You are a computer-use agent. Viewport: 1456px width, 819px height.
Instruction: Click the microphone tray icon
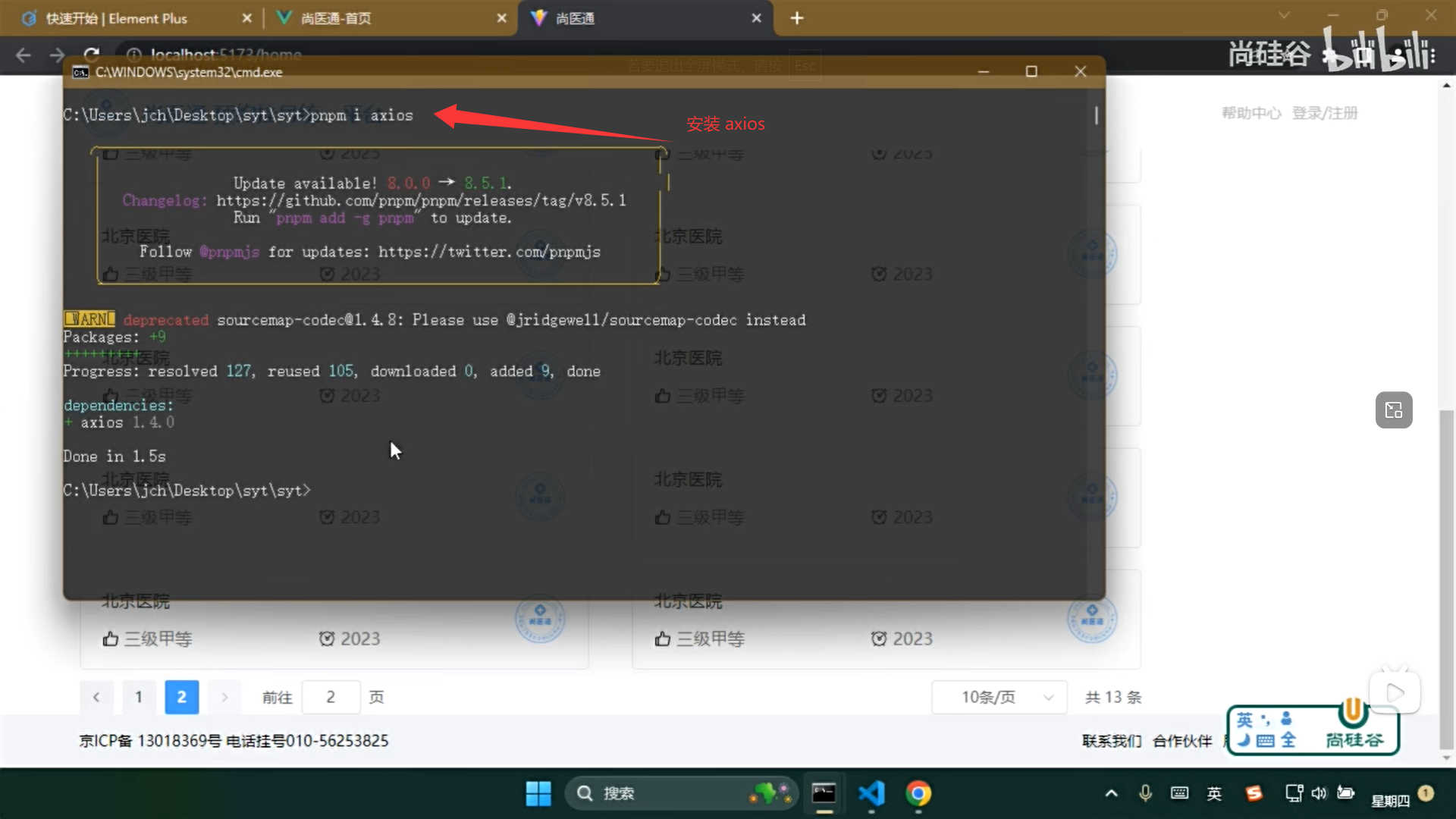coord(1145,793)
